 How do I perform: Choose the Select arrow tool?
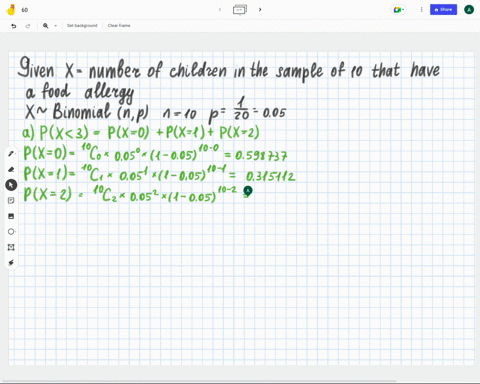(11, 185)
